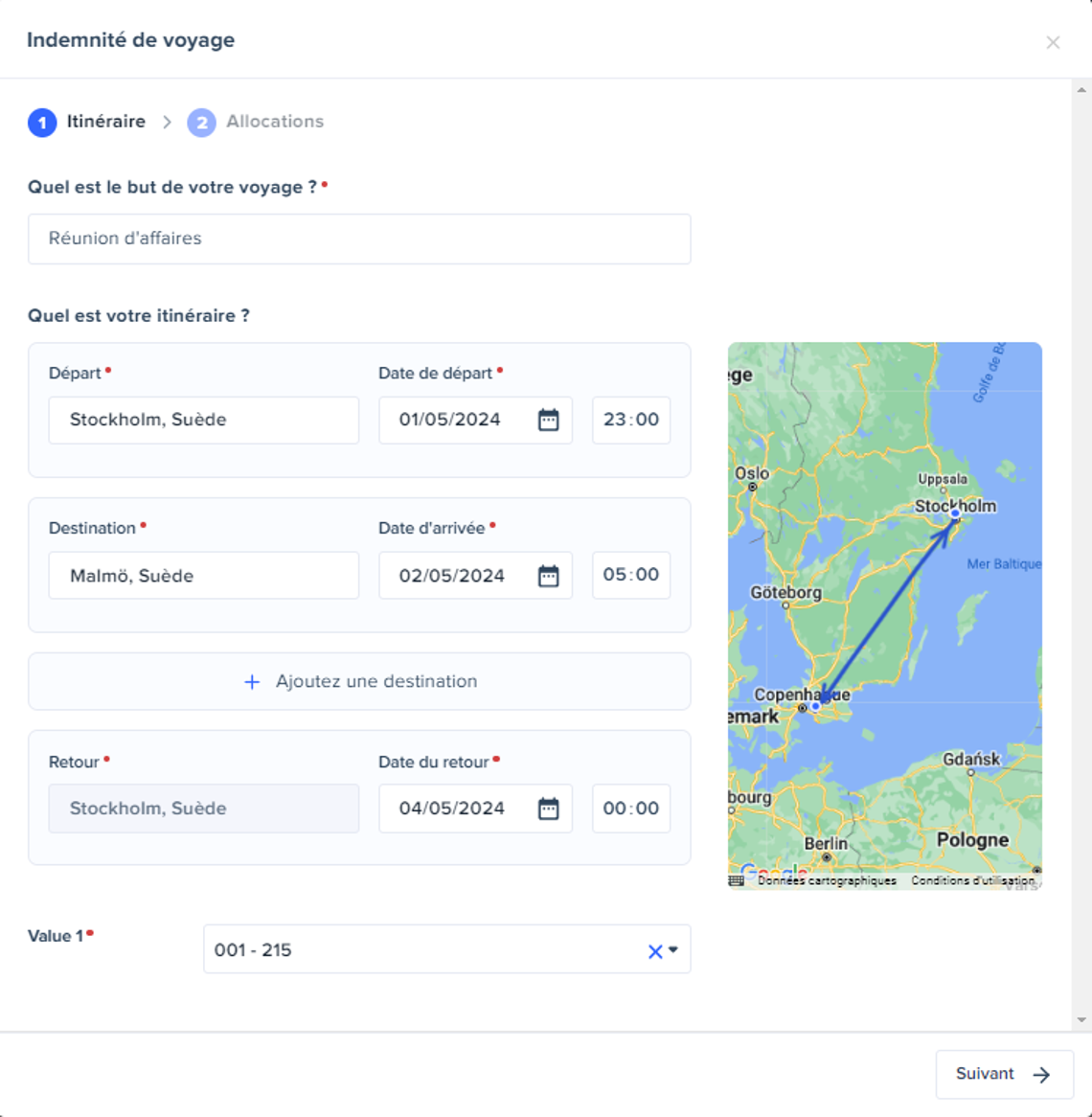Image resolution: width=1092 pixels, height=1117 pixels.
Task: Close the Indemnité de voyage dialog
Action: tap(1053, 42)
